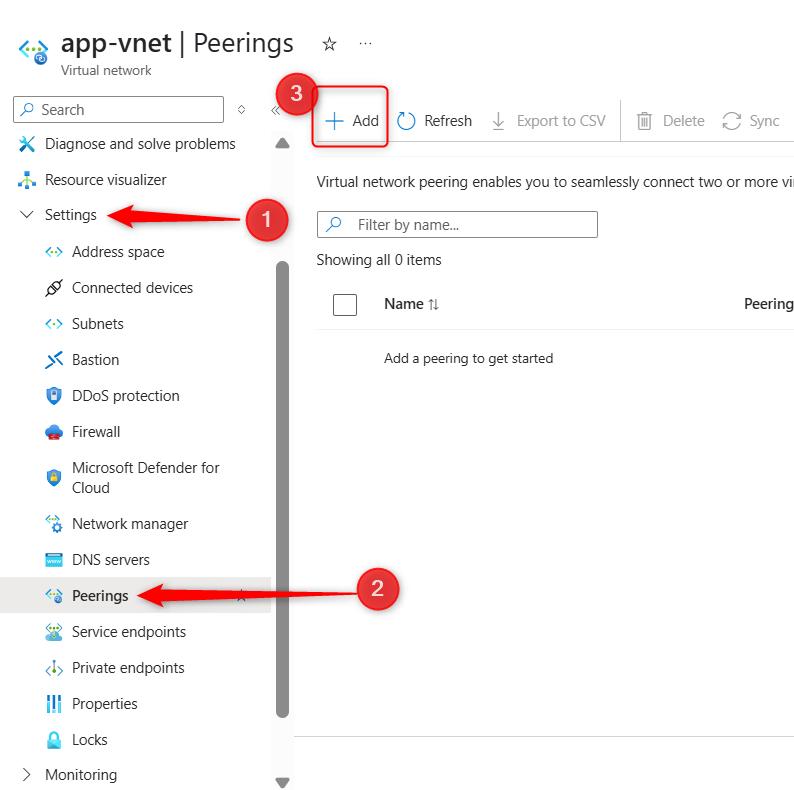Click the Resource visualizer icon
The height and width of the screenshot is (790, 794).
click(x=26, y=180)
